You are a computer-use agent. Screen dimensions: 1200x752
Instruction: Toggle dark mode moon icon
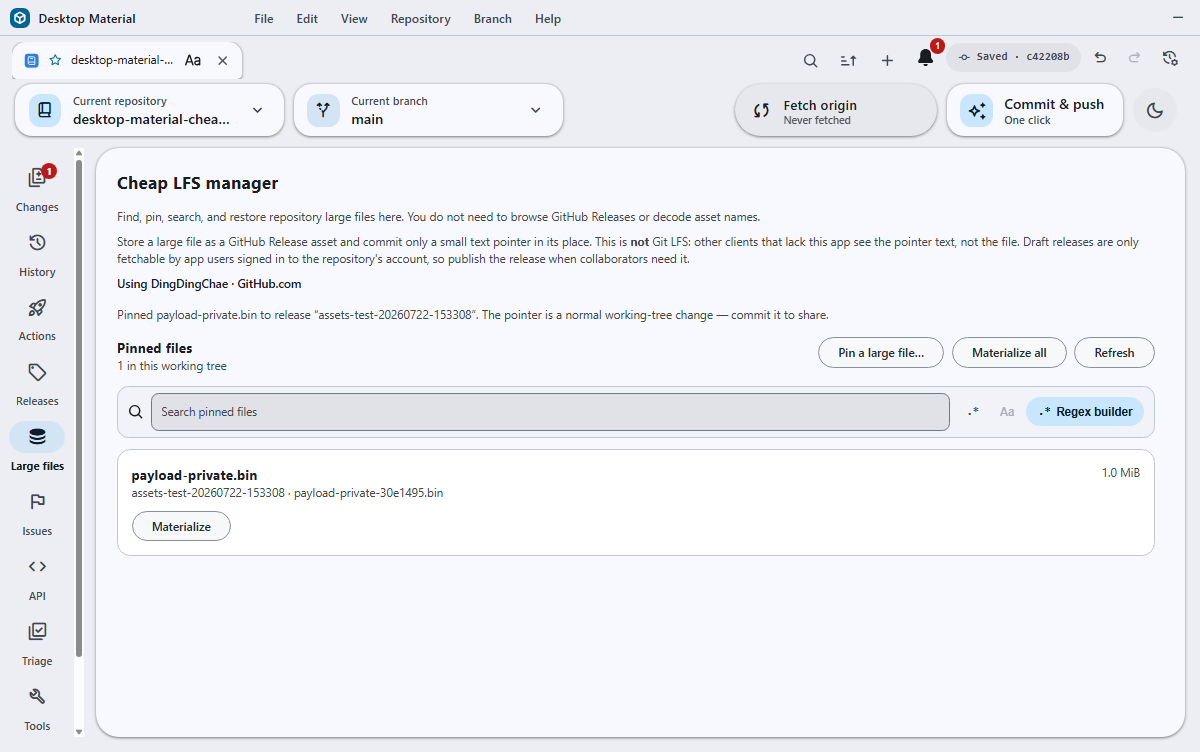pos(1155,110)
